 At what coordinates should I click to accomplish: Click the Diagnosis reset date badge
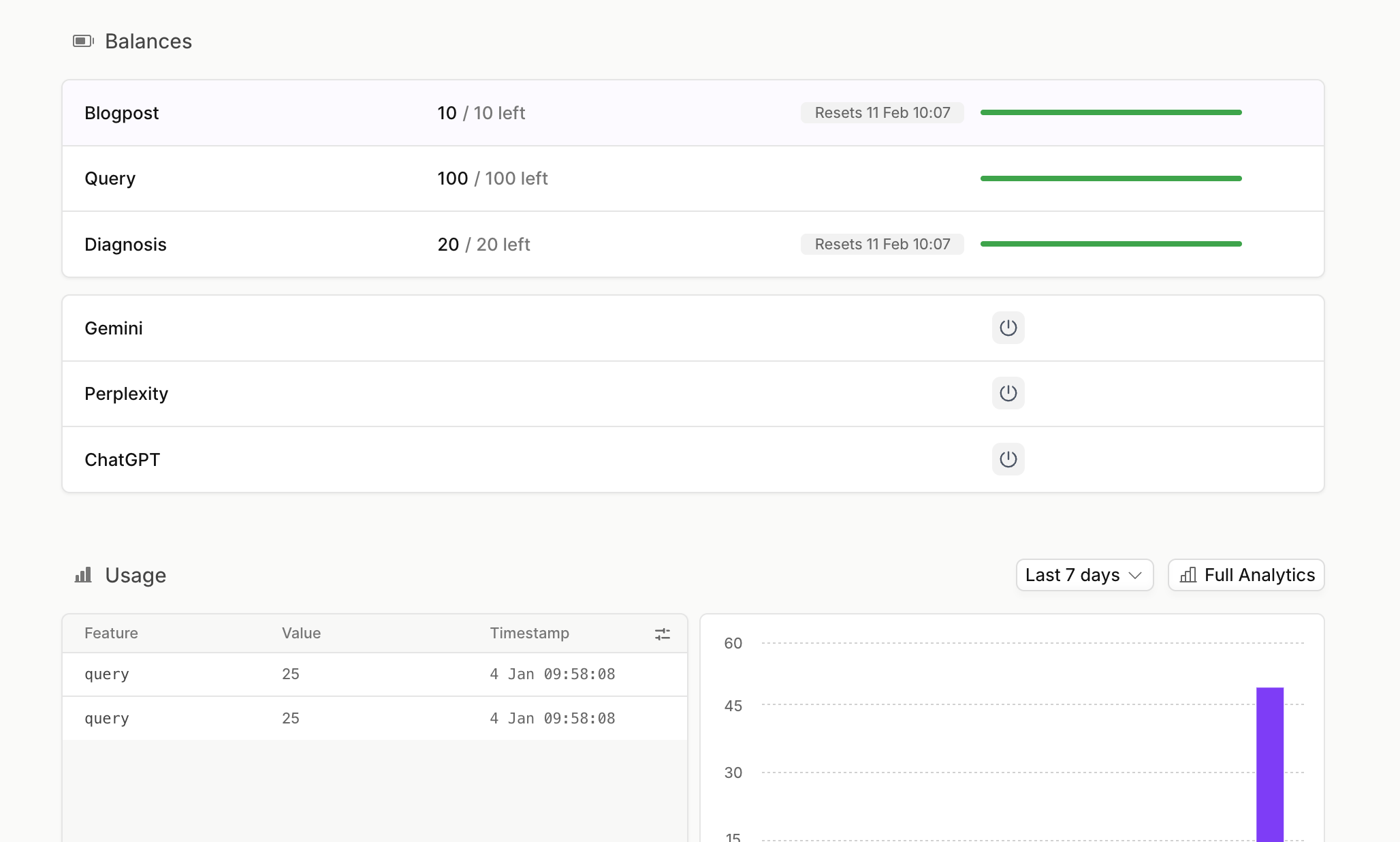882,244
